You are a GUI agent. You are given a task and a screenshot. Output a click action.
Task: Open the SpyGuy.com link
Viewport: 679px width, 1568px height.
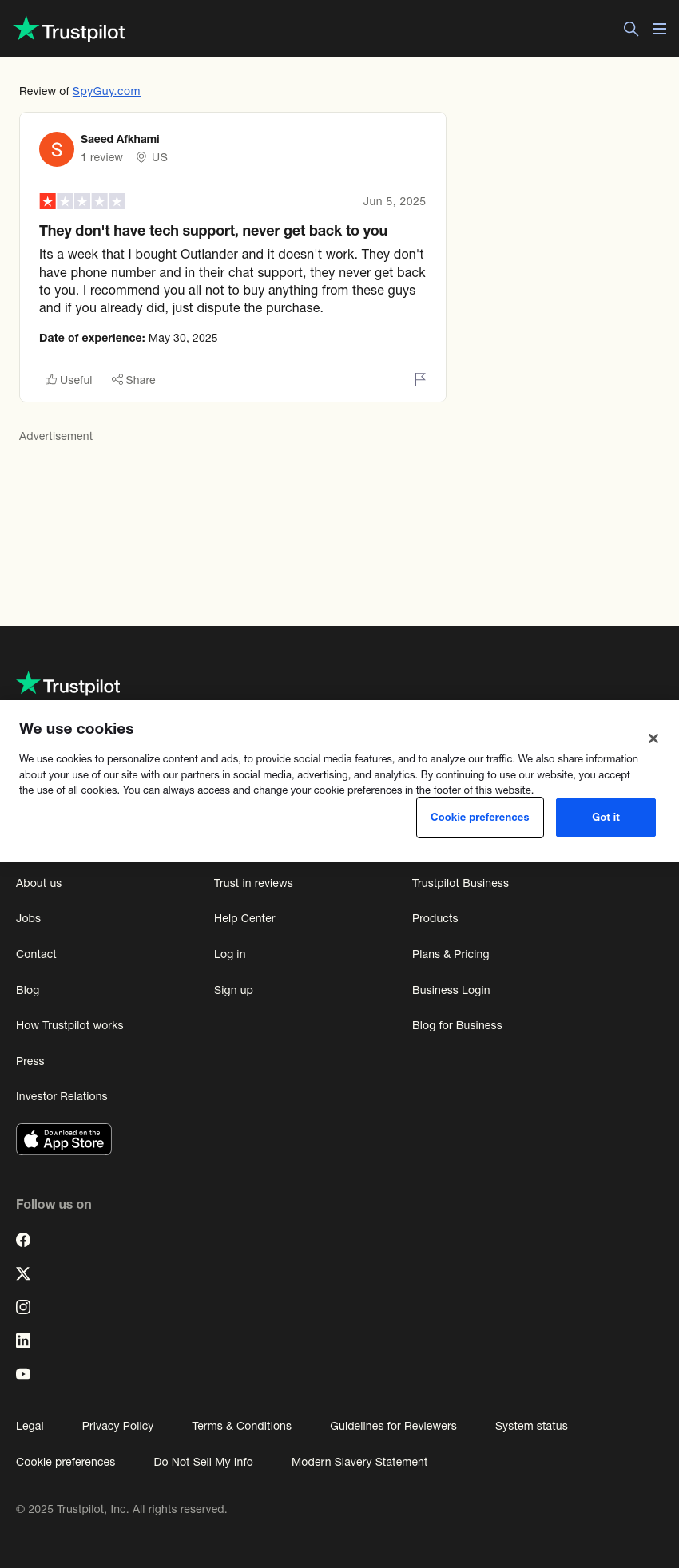click(x=106, y=91)
